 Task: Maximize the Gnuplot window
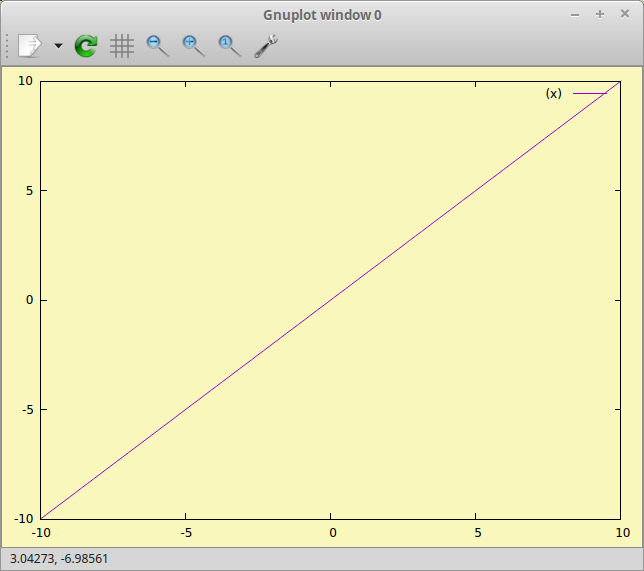[599, 15]
